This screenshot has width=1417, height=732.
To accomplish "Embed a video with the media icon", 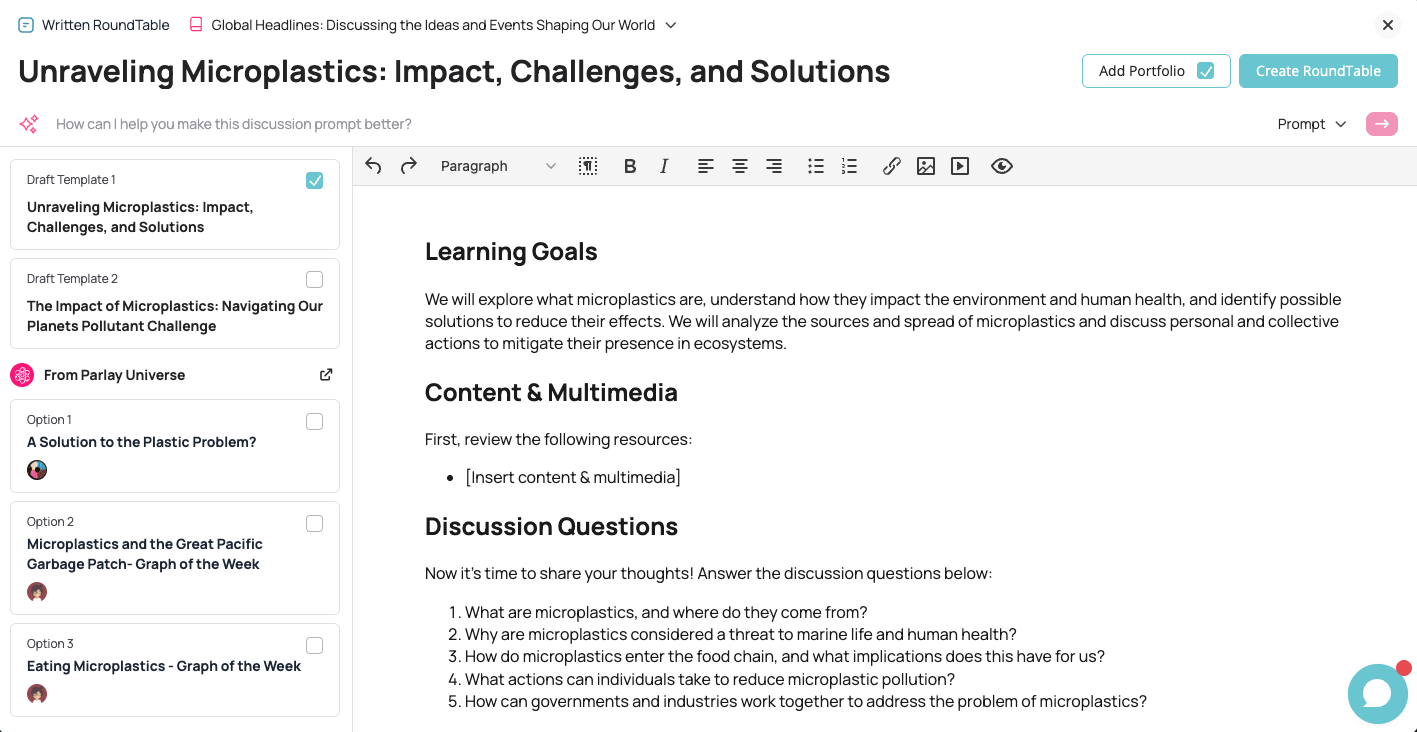I will point(960,166).
